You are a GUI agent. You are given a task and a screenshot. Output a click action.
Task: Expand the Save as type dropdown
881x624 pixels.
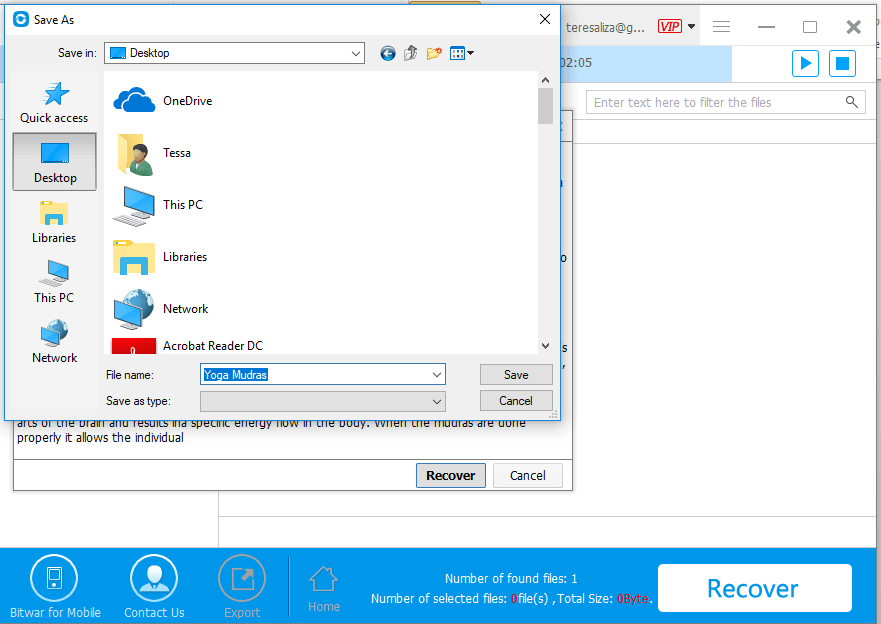tap(437, 401)
